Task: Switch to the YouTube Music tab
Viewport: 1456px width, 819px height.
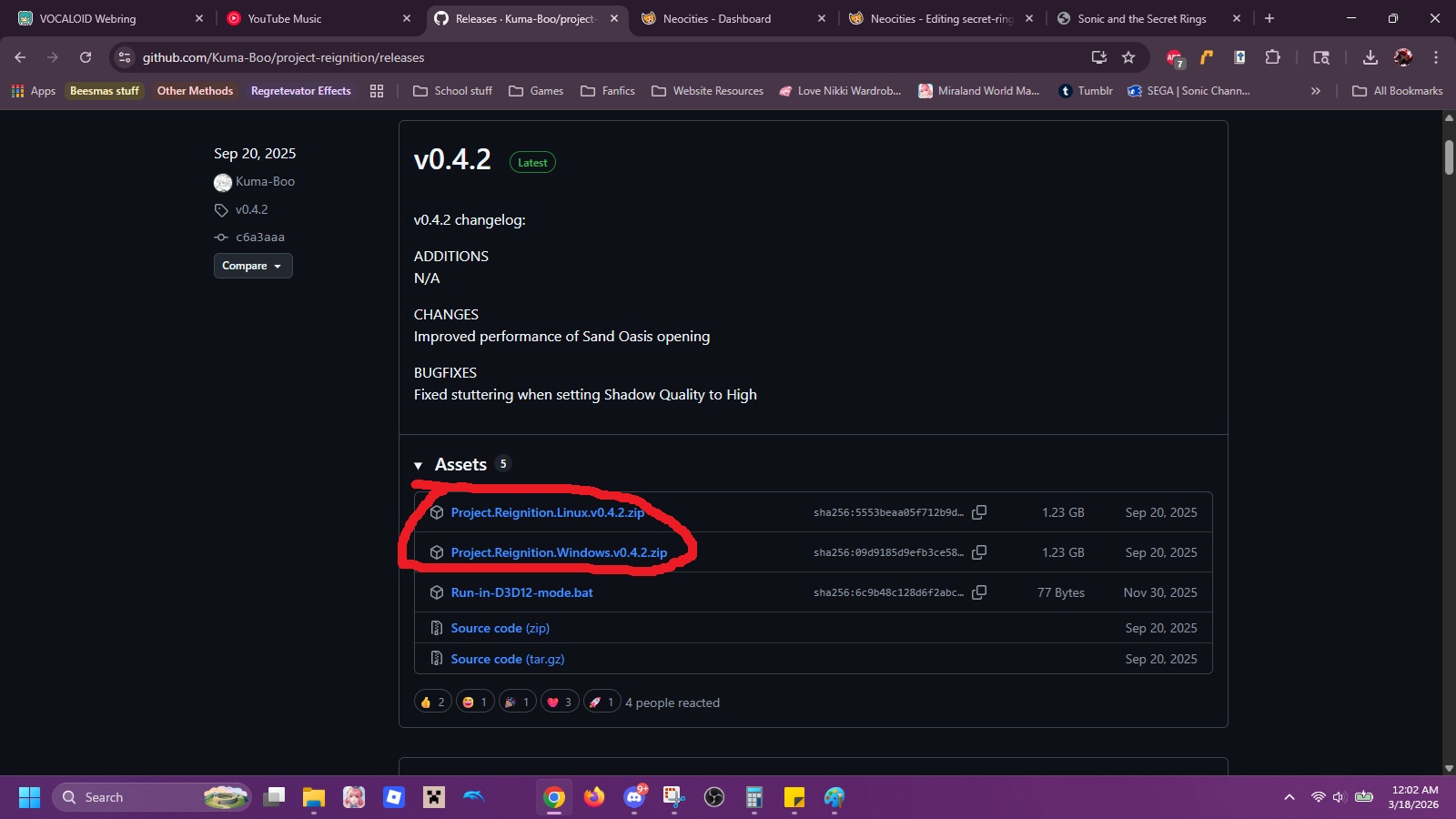Action: point(309,19)
